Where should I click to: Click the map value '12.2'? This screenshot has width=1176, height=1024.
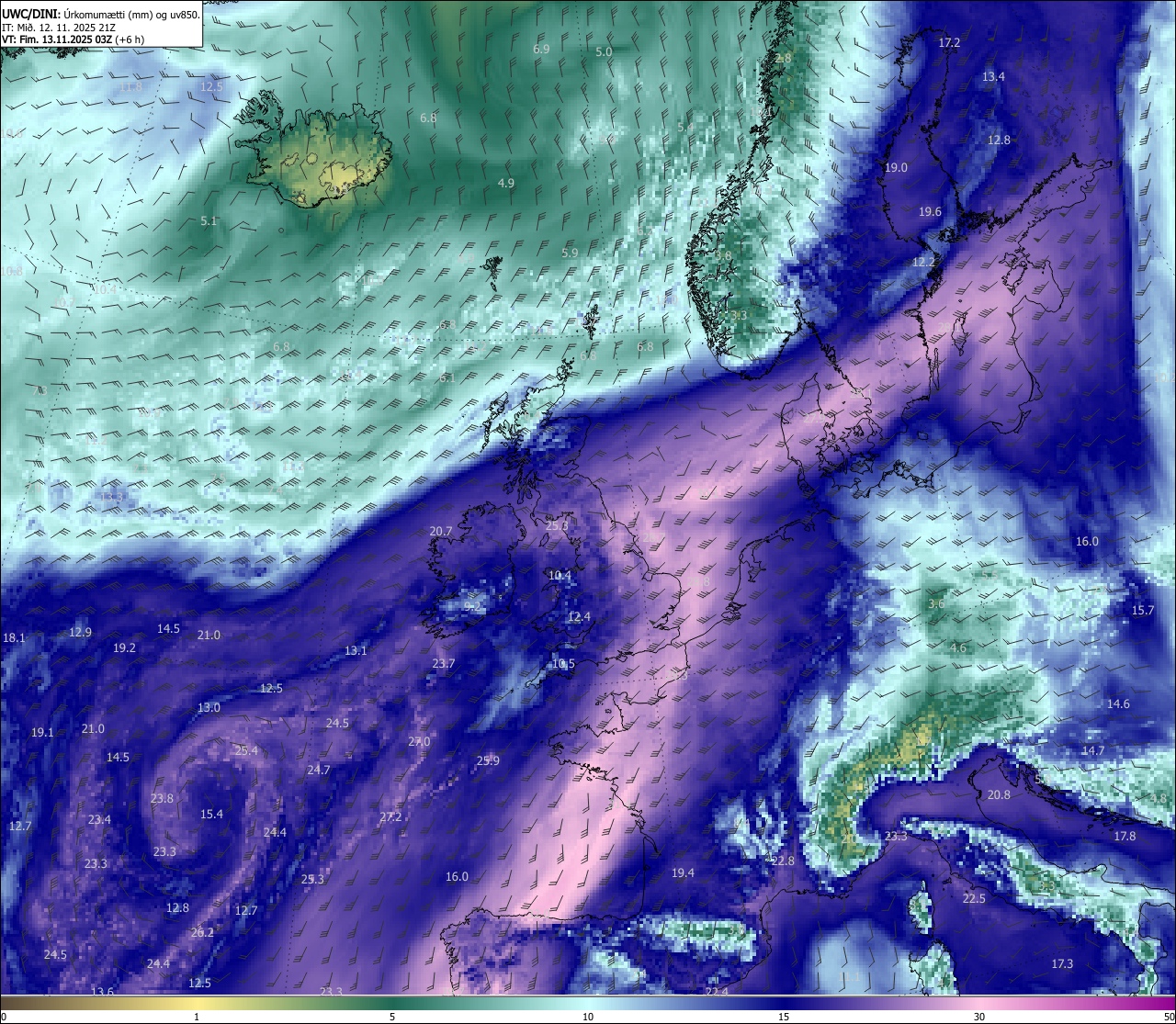coord(923,262)
